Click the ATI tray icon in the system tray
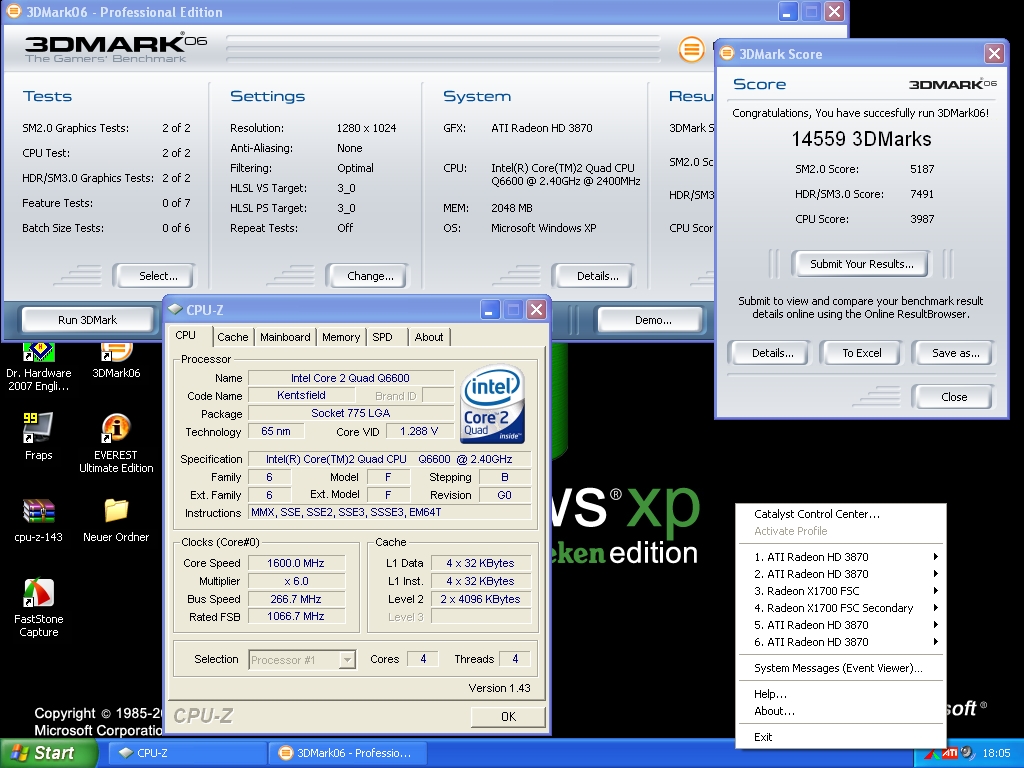Screen dimensions: 1024x768 pos(950,753)
